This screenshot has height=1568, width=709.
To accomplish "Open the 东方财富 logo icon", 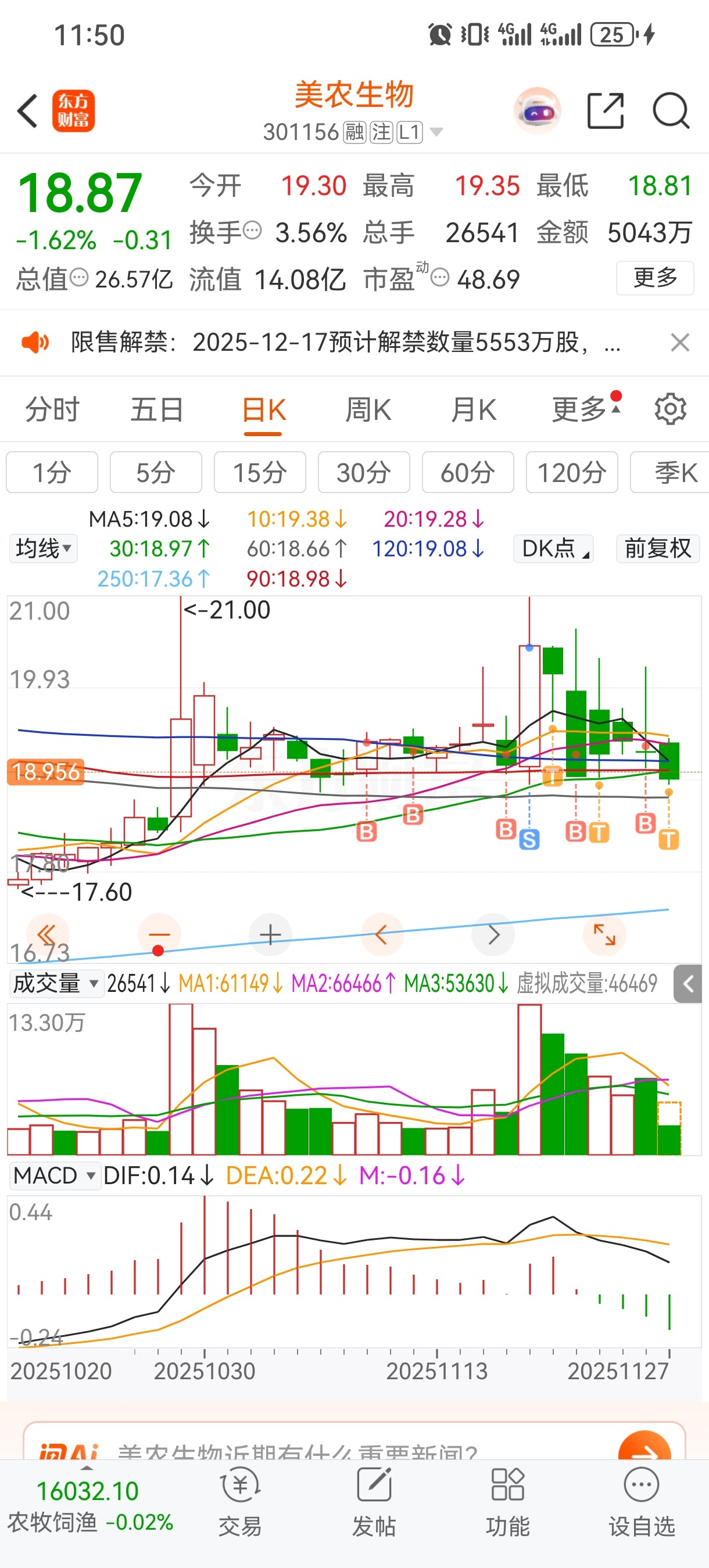I will click(x=74, y=111).
